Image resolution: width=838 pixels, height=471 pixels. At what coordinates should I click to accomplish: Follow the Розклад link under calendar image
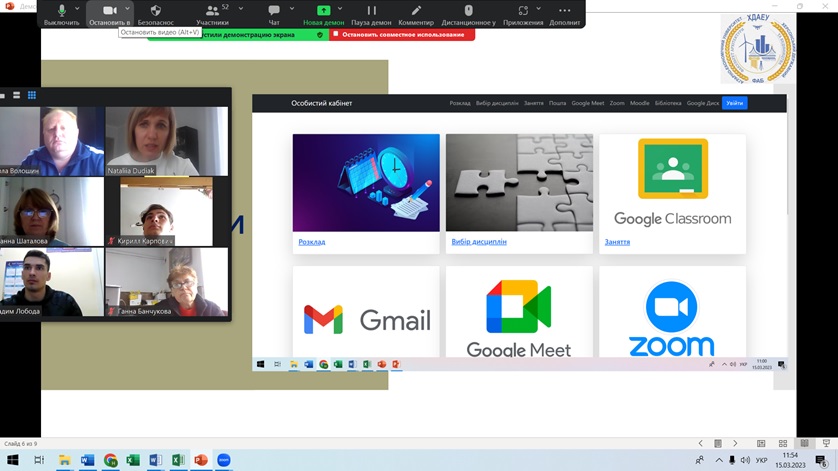(x=312, y=242)
